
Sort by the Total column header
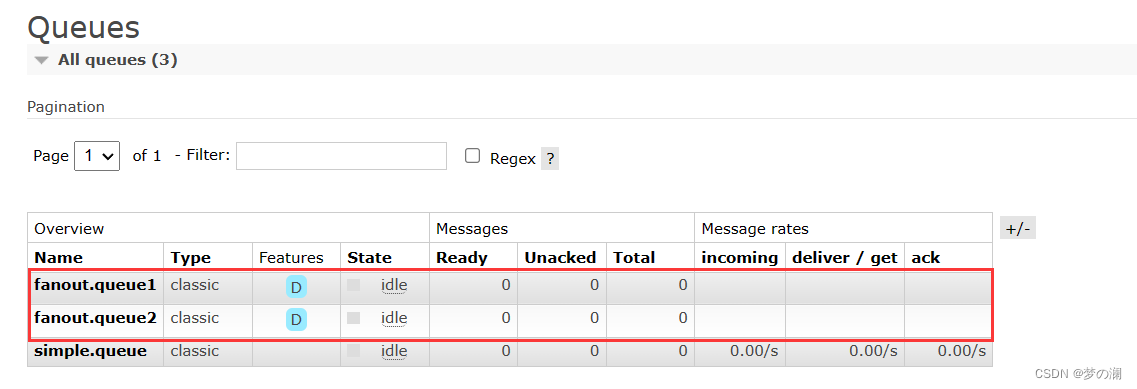click(634, 258)
